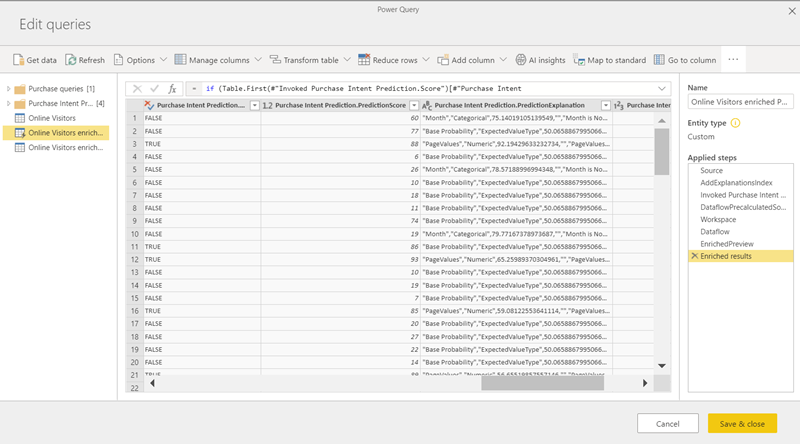800x444 pixels.
Task: Expand the formula bar chevron
Action: click(x=662, y=88)
